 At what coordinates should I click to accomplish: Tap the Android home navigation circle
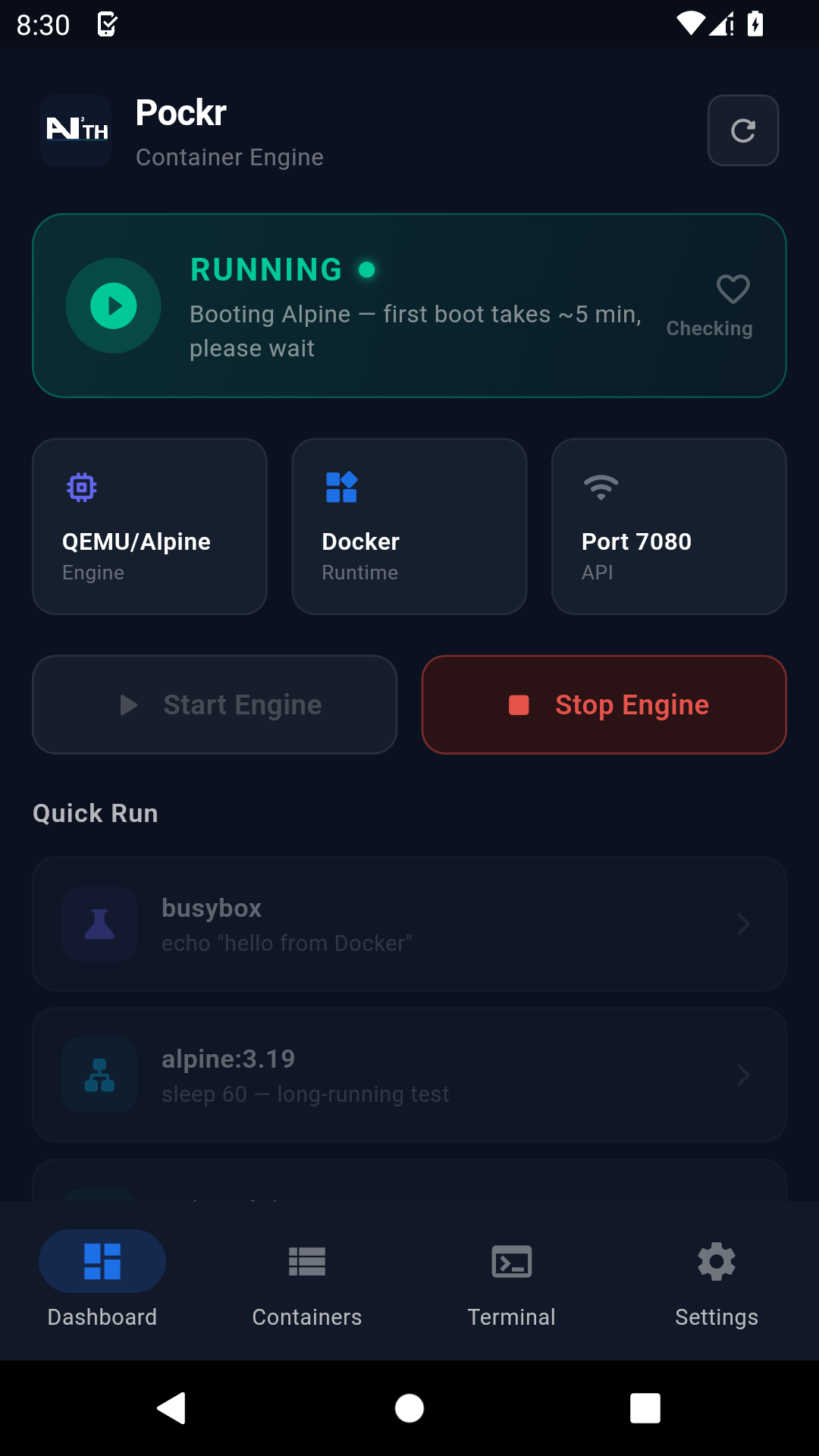click(409, 1408)
